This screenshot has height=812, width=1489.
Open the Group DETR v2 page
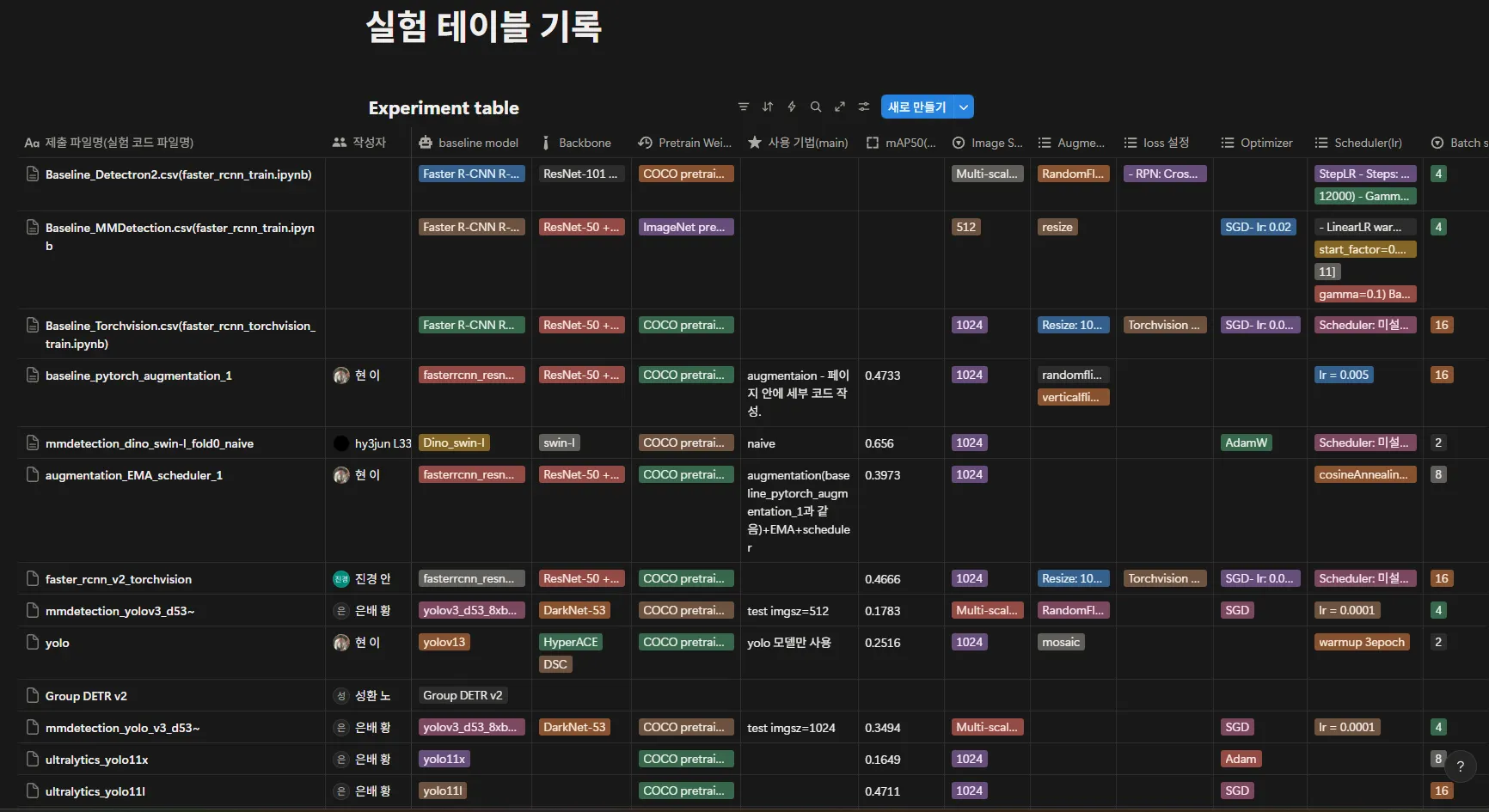coord(86,696)
